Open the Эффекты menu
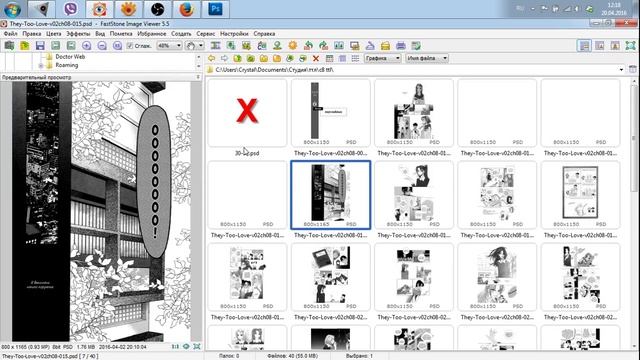640x360 pixels. [x=78, y=33]
